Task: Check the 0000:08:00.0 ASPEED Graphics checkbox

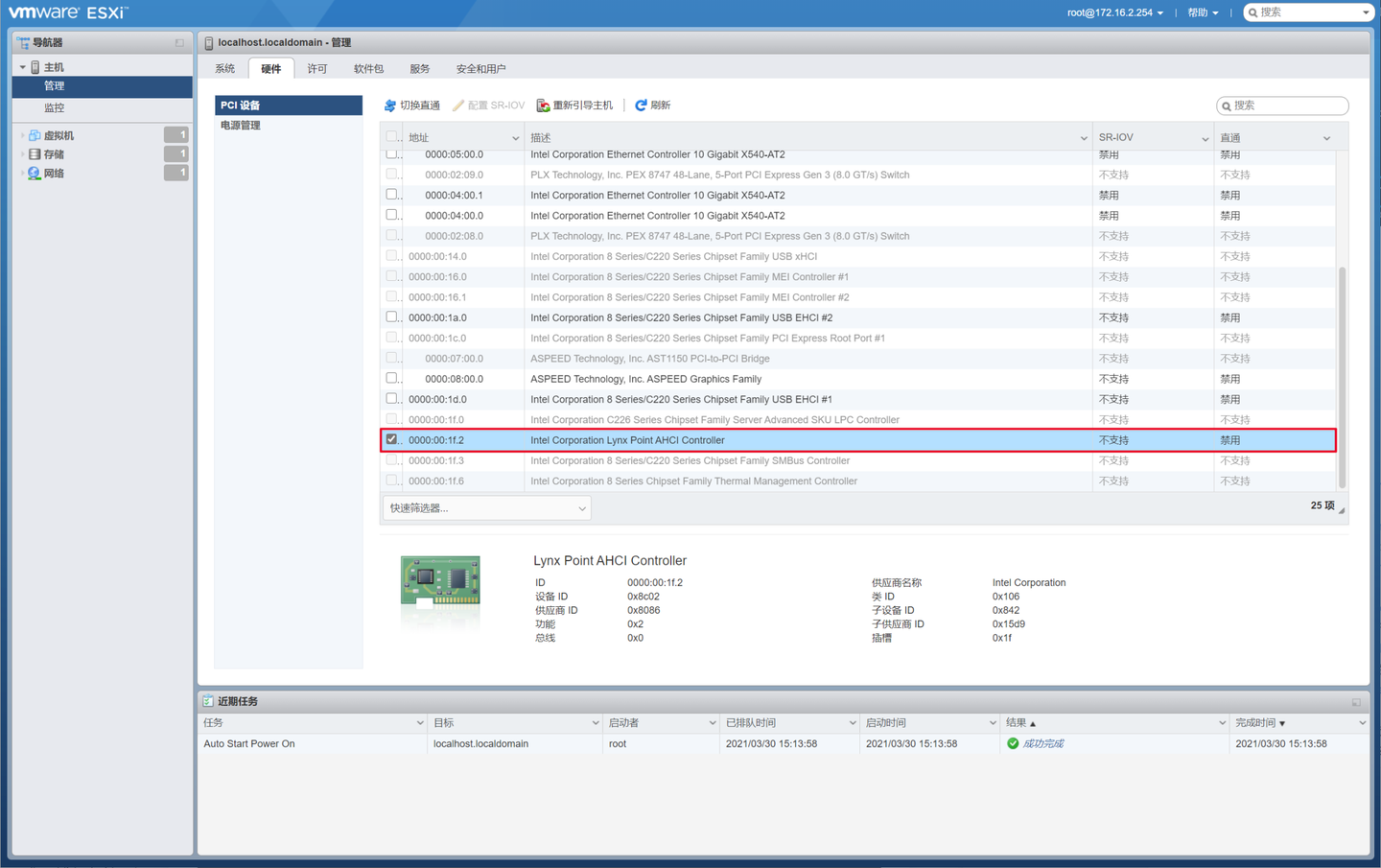Action: click(x=391, y=378)
